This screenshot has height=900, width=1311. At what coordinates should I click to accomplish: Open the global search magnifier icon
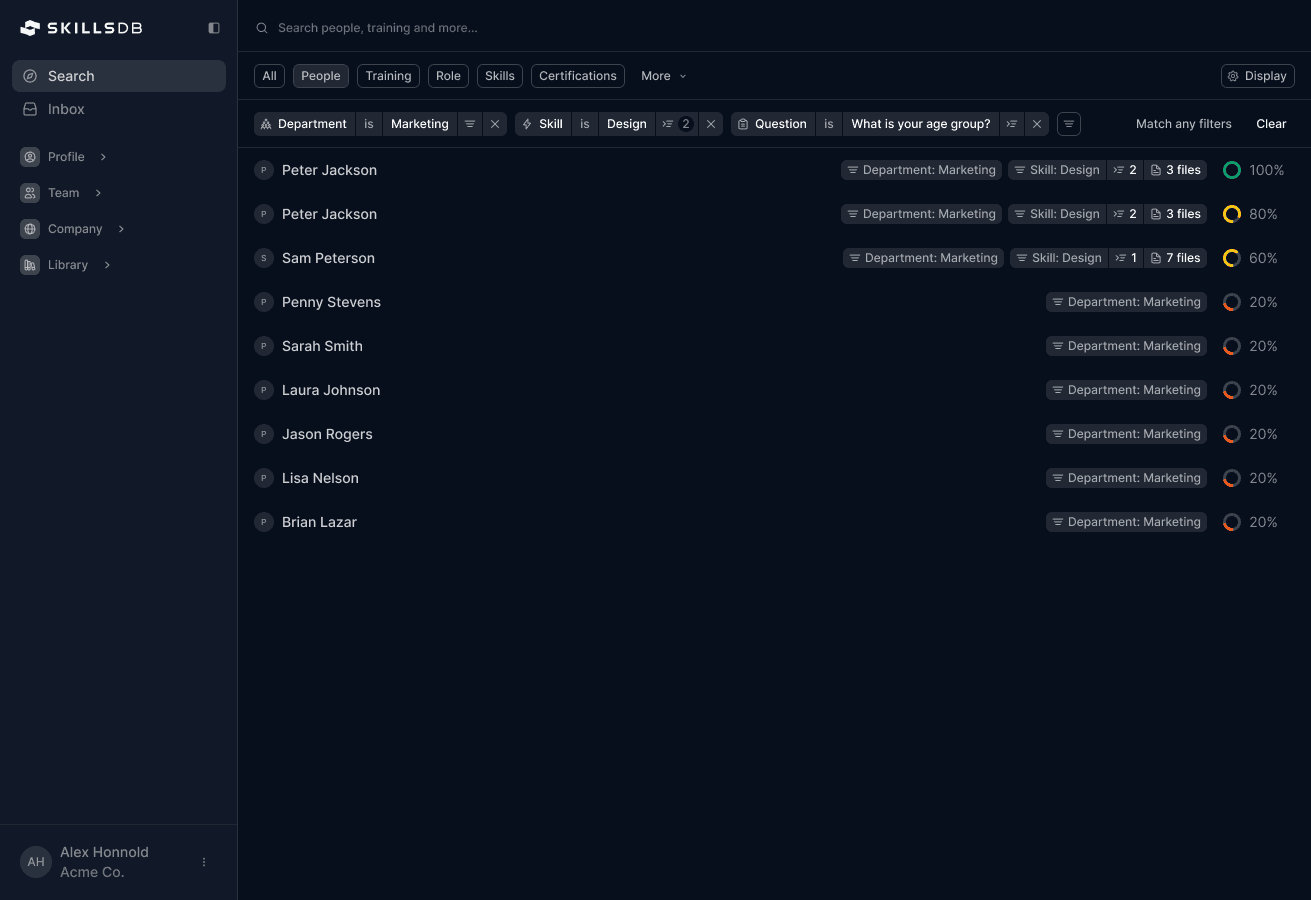(261, 27)
